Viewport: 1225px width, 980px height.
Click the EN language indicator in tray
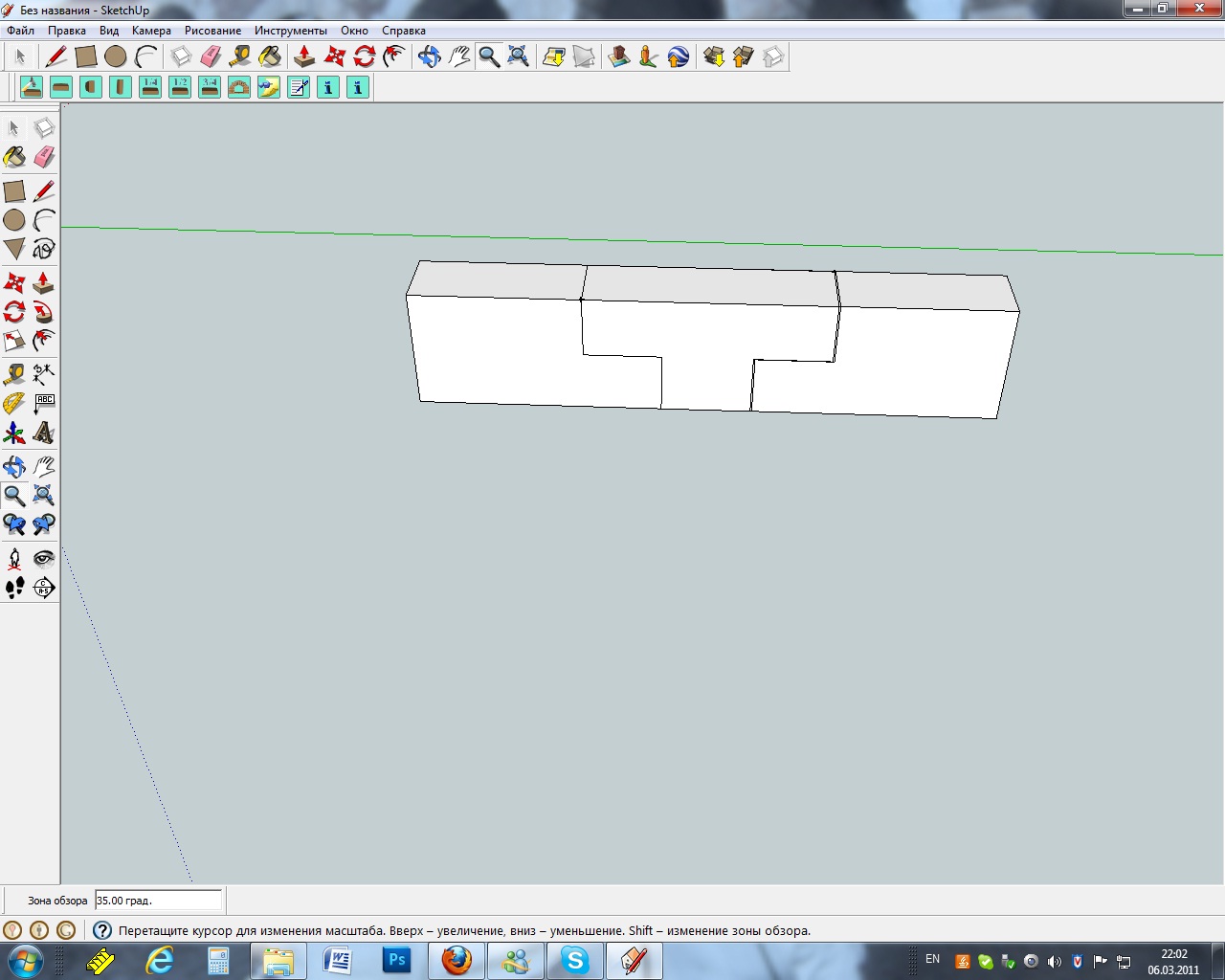point(932,959)
